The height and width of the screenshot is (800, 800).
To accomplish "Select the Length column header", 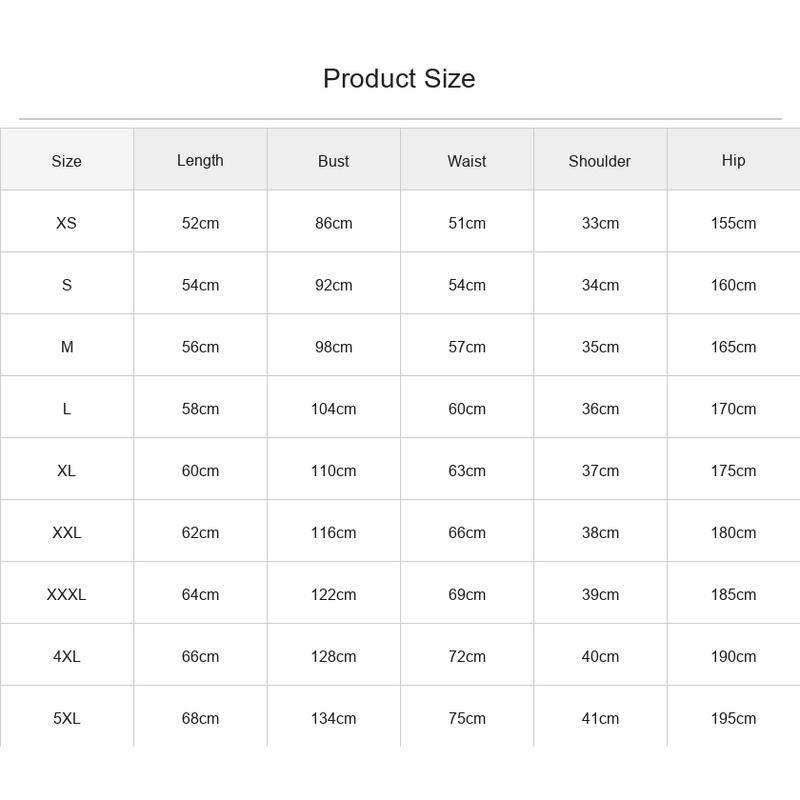I will point(200,161).
